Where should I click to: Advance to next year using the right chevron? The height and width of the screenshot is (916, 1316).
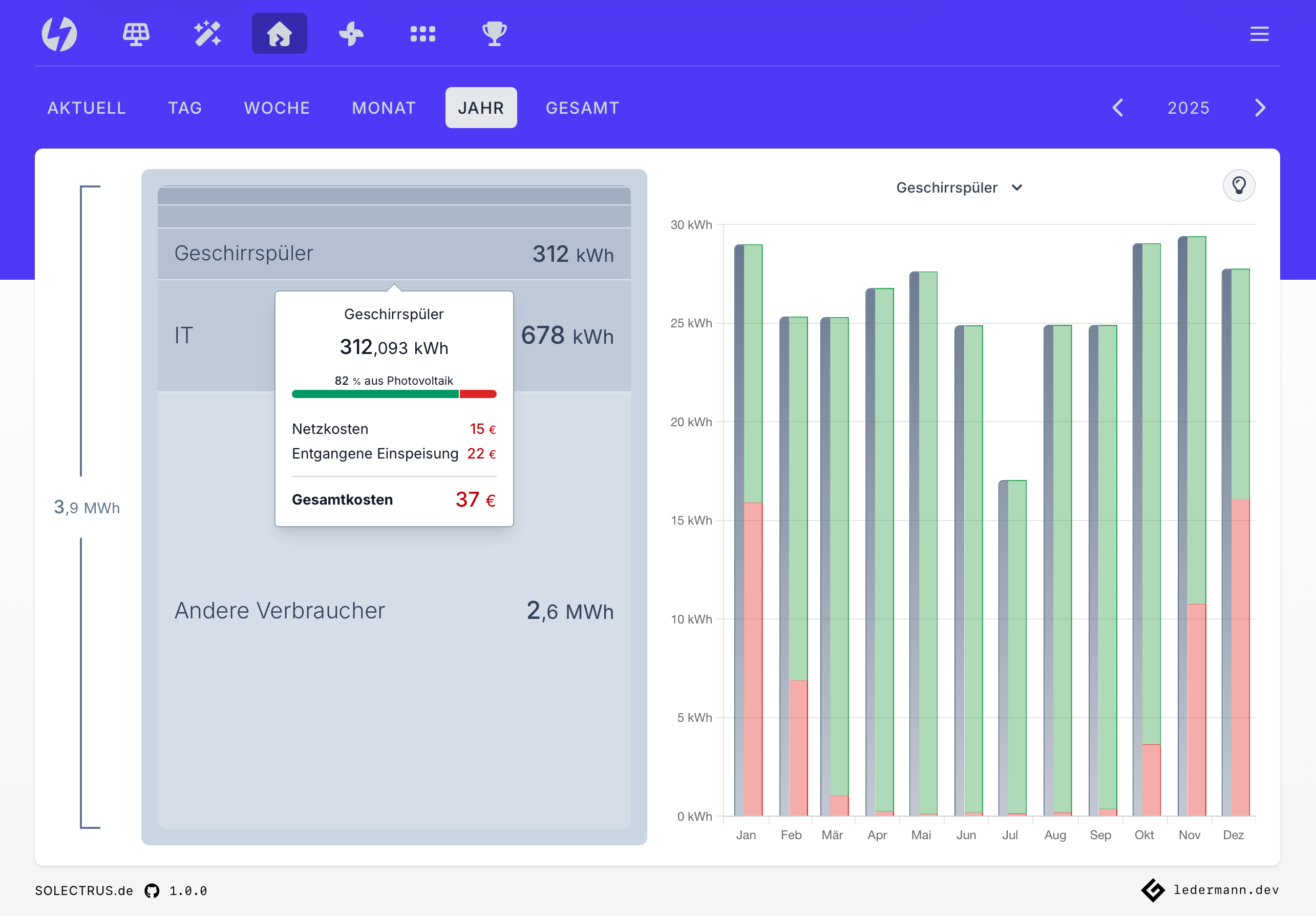pyautogui.click(x=1259, y=107)
